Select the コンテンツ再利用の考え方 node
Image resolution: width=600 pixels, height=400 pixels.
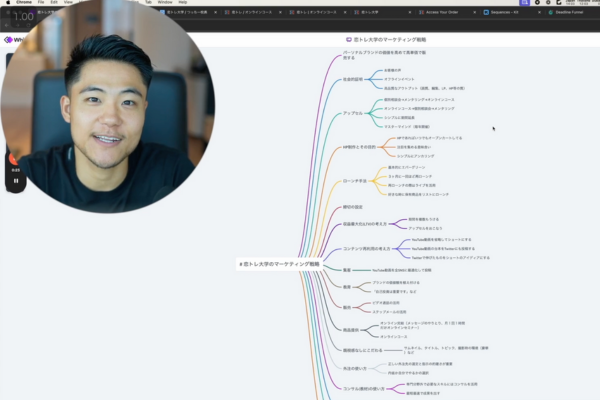[366, 249]
